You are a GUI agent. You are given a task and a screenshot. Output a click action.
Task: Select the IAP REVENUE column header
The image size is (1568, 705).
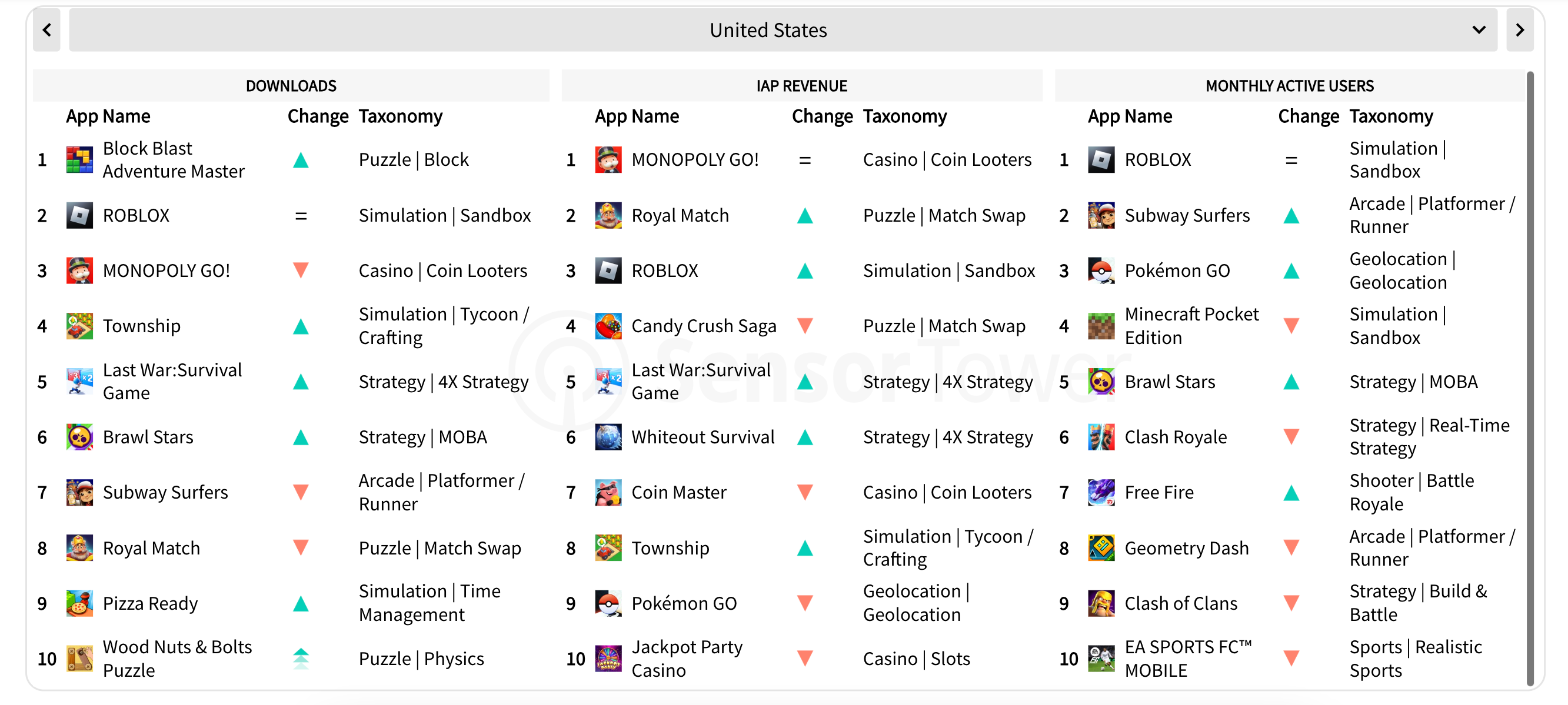802,86
